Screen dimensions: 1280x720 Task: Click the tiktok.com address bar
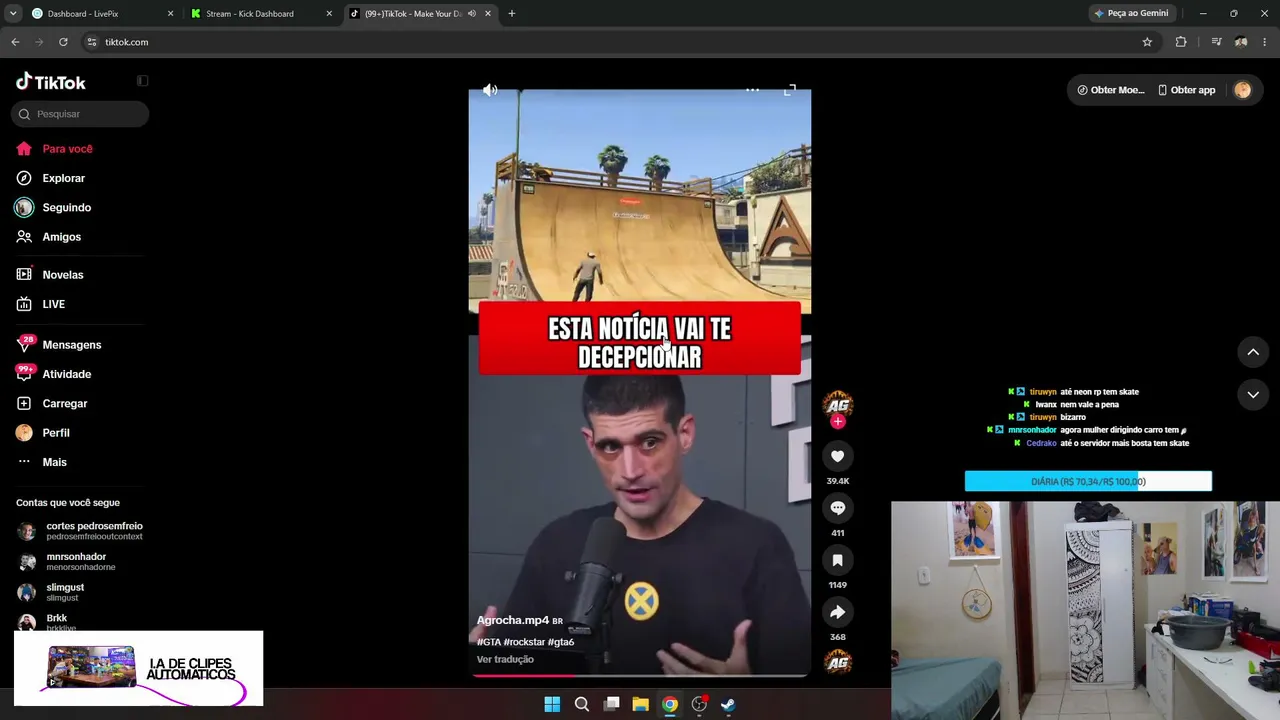click(x=618, y=42)
